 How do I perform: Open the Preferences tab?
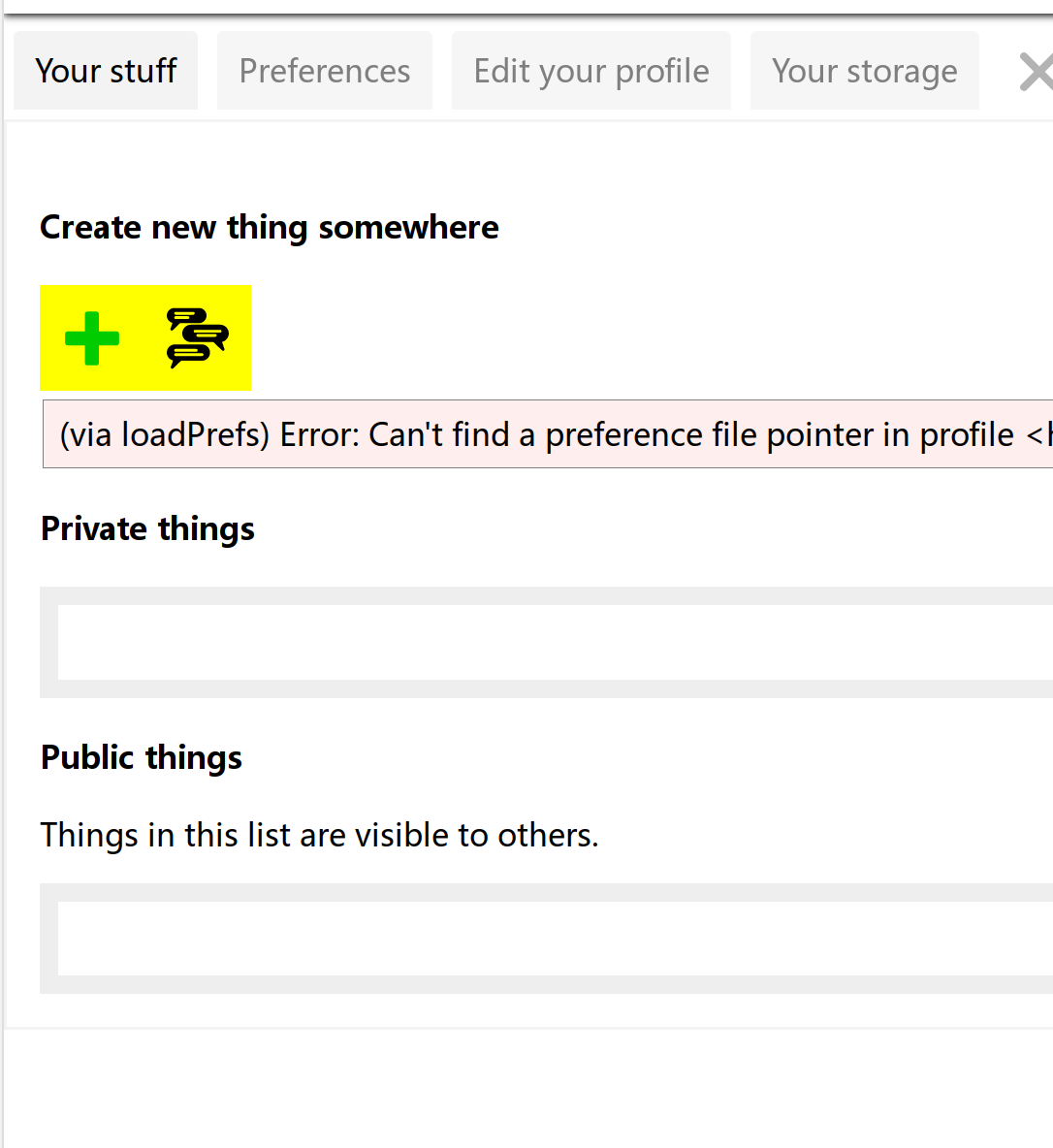click(325, 71)
